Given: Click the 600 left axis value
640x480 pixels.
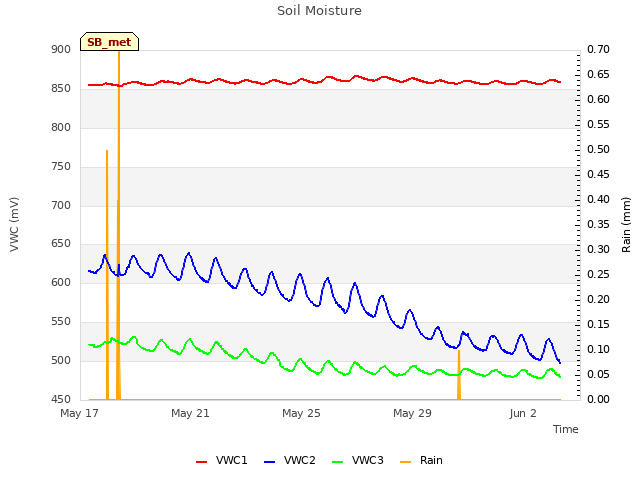Looking at the screenshot, I should tap(61, 282).
